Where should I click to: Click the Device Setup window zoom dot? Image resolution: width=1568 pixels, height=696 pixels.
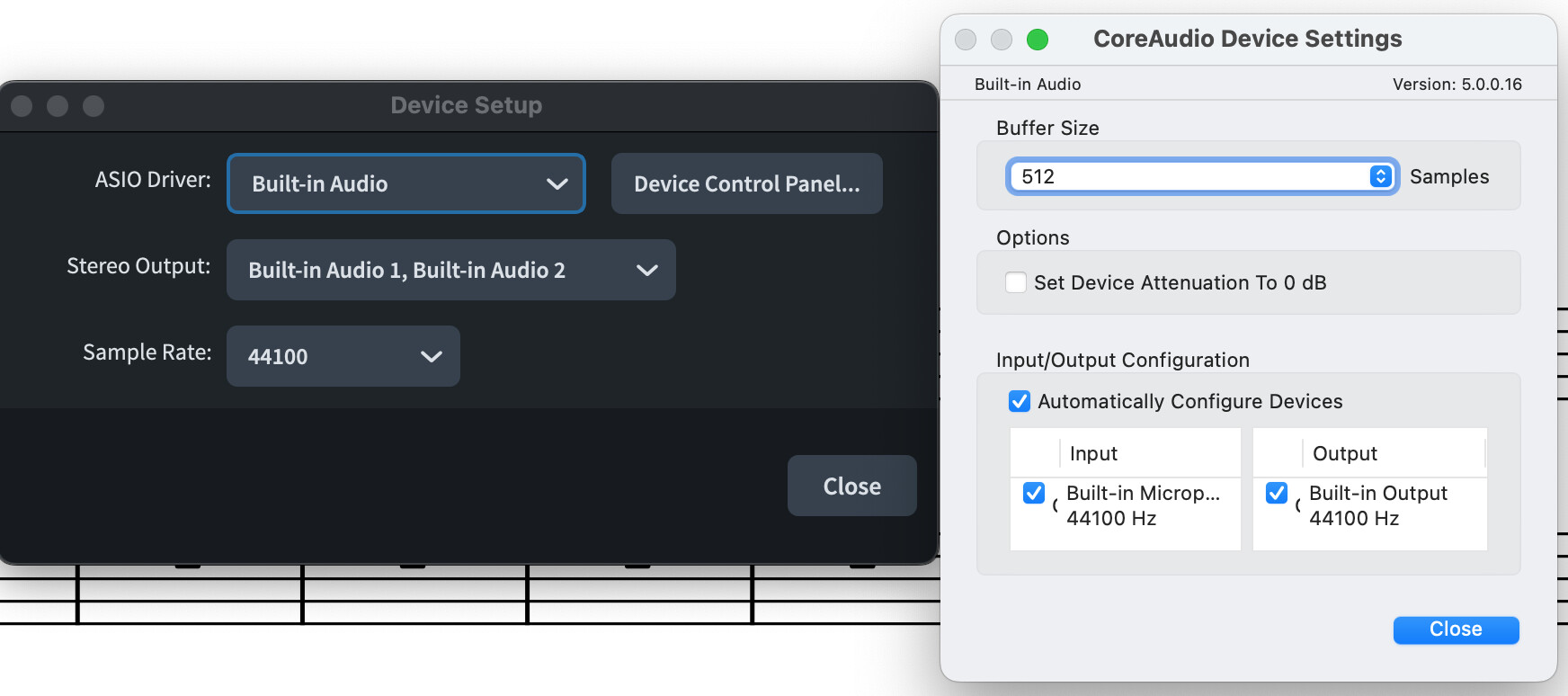(x=94, y=106)
